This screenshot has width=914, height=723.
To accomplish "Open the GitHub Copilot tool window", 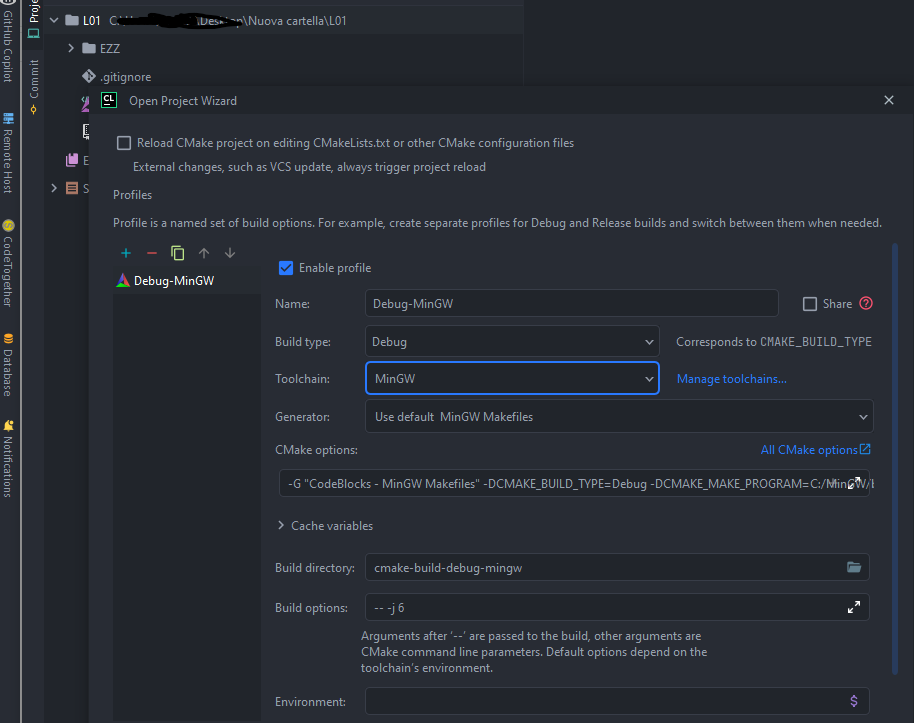I will pos(8,41).
